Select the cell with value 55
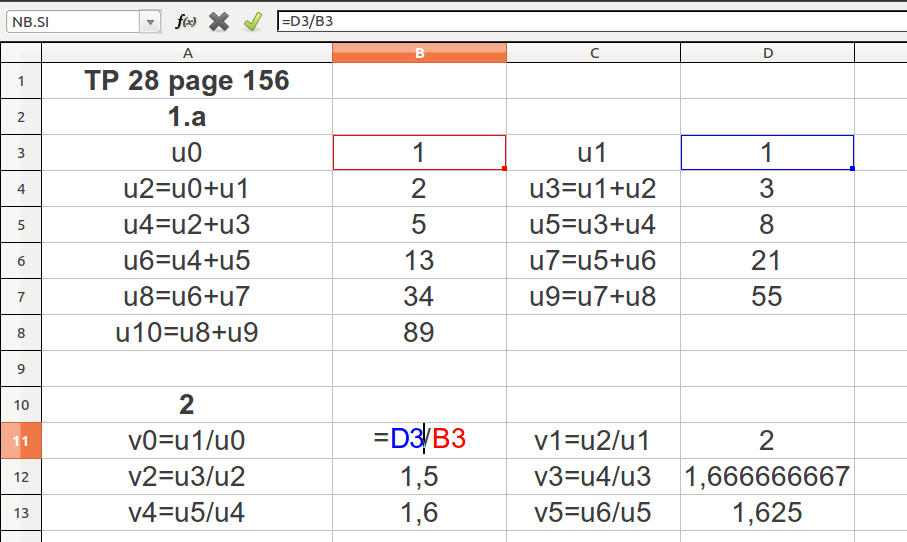 (x=767, y=296)
